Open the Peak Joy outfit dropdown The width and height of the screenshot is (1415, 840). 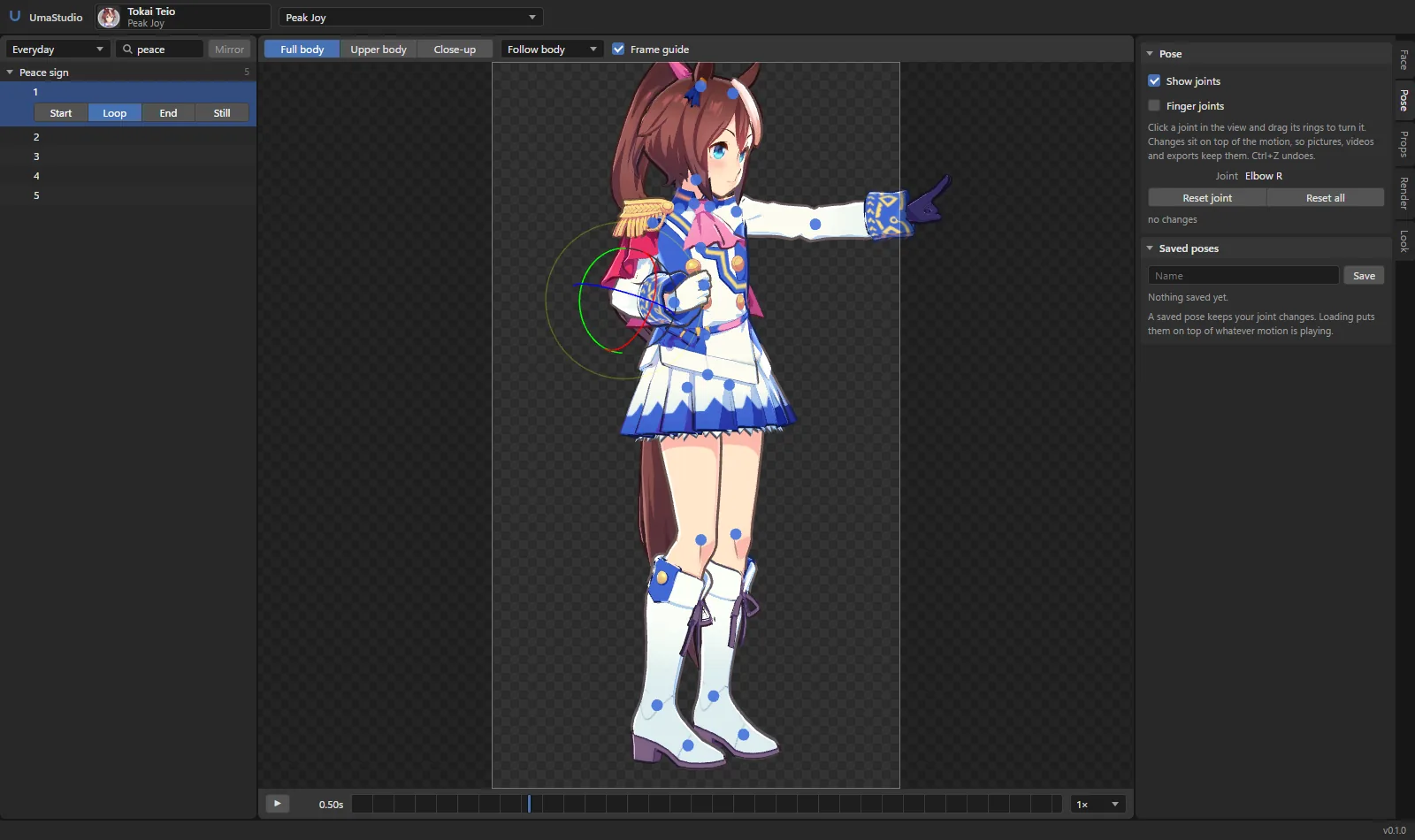point(410,18)
